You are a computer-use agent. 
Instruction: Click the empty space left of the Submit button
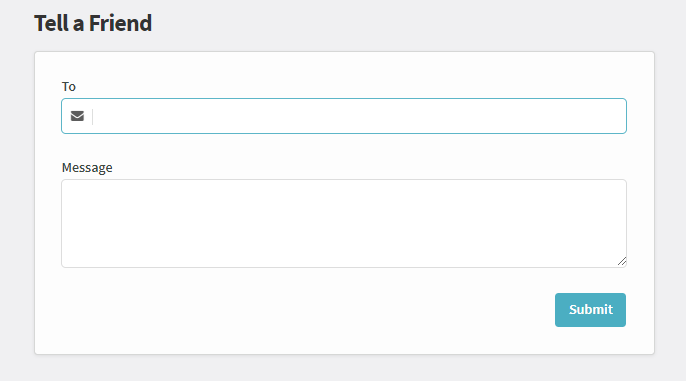tap(306, 310)
